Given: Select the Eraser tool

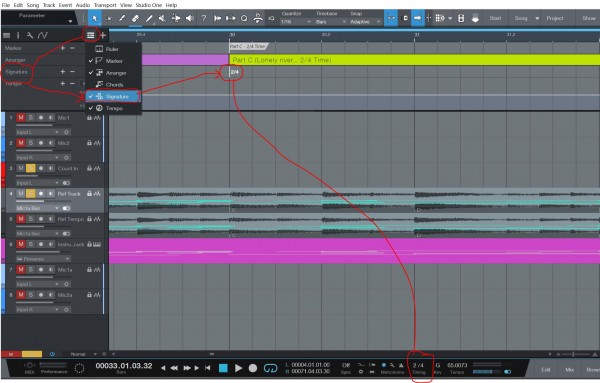Looking at the screenshot, I should pyautogui.click(x=135, y=18).
